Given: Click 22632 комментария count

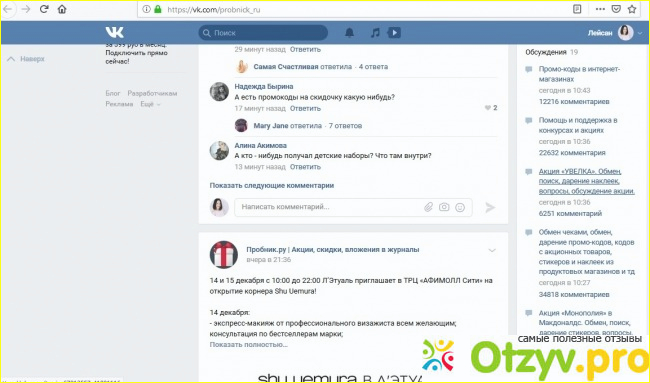Looking at the screenshot, I should click(572, 153).
